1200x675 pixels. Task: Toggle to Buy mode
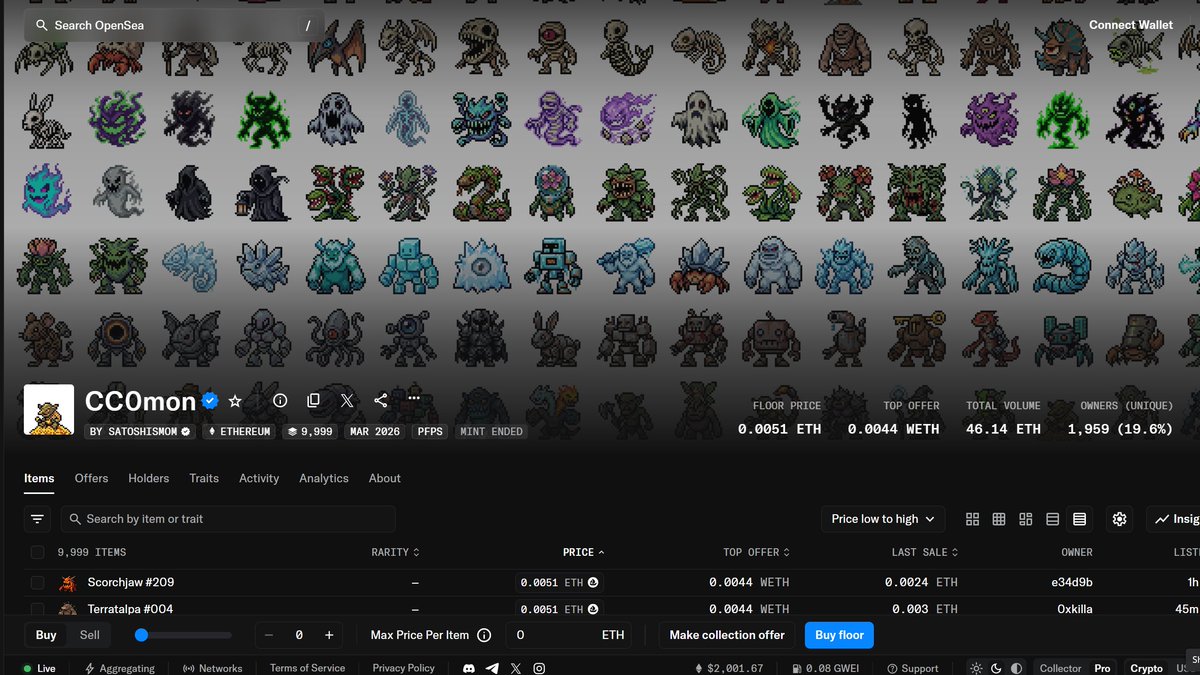[46, 635]
